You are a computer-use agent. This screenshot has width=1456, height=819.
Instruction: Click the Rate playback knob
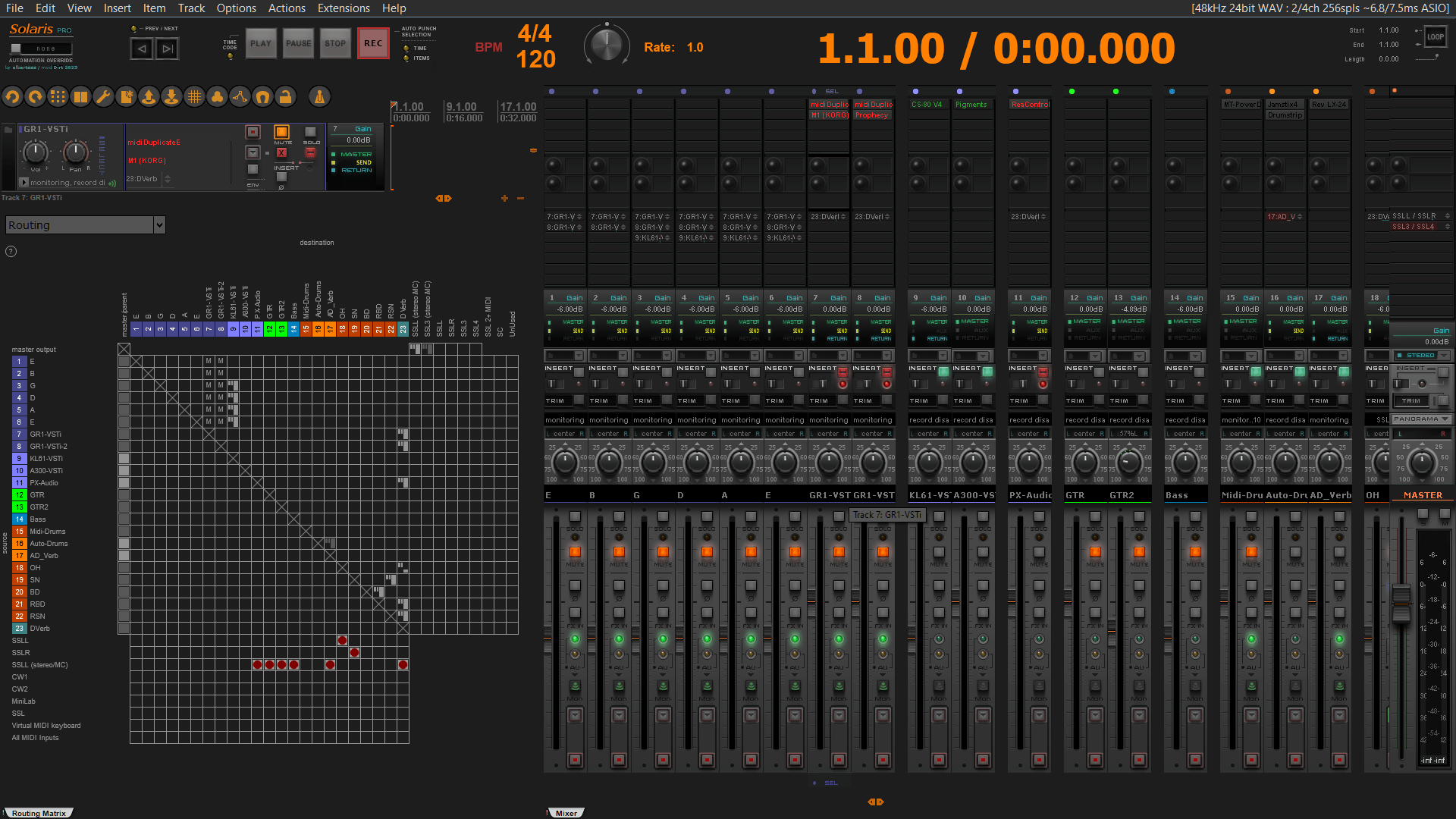[606, 45]
